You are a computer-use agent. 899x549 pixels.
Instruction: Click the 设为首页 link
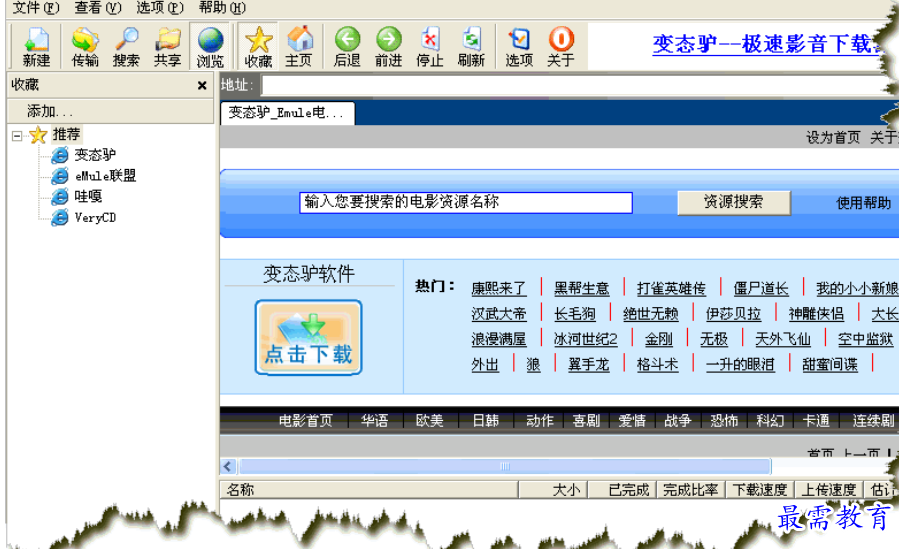833,138
